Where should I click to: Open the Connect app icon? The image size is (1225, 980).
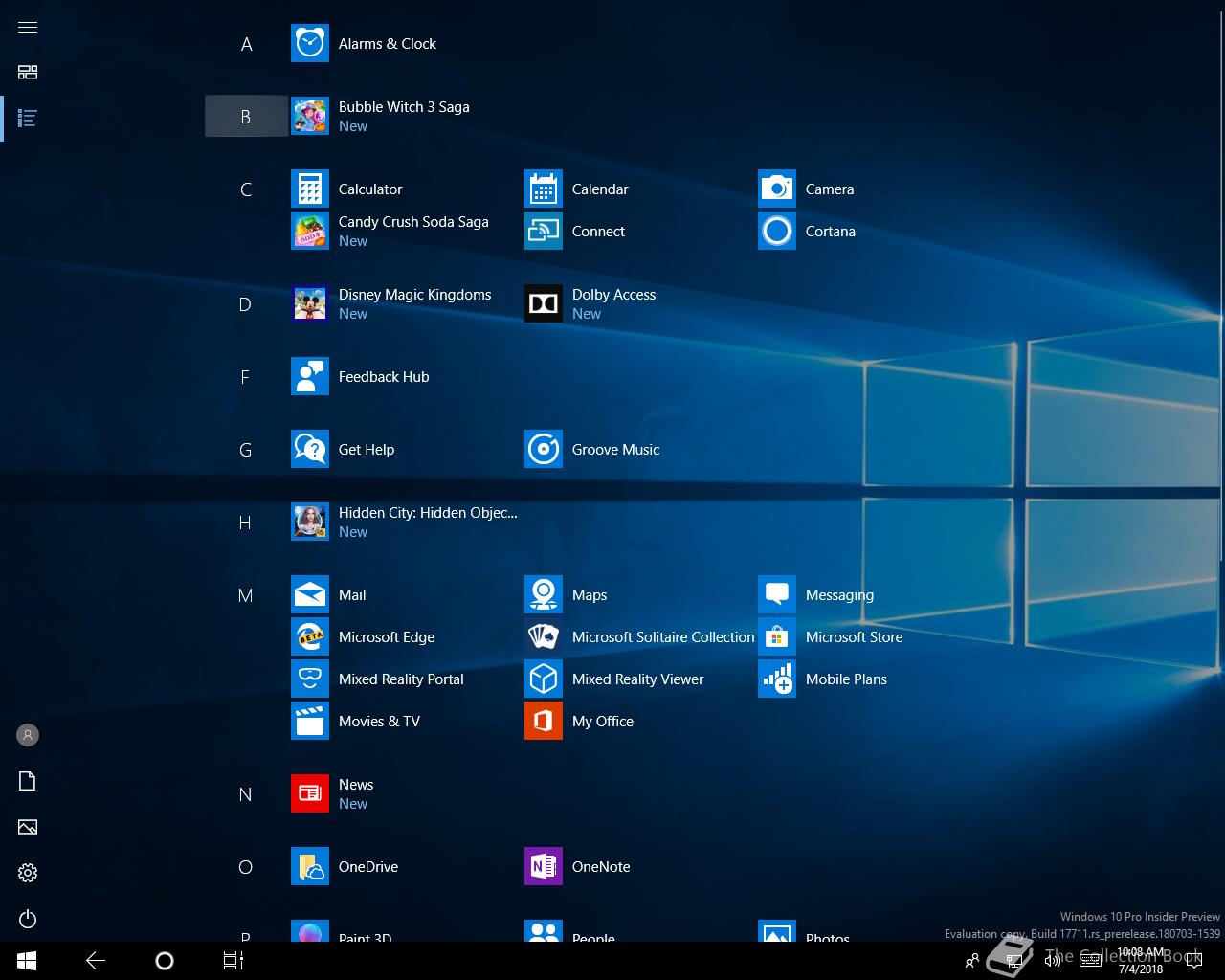[x=544, y=232]
